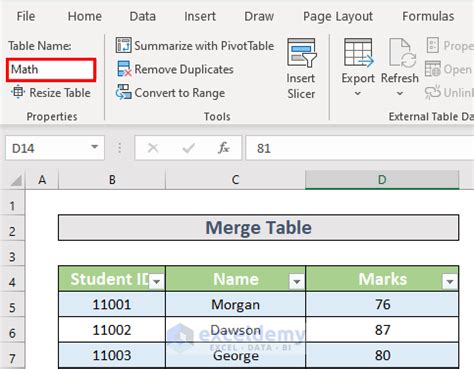Viewport: 474px width, 369px height.
Task: Click the marks cell showing 80
Action: click(382, 355)
